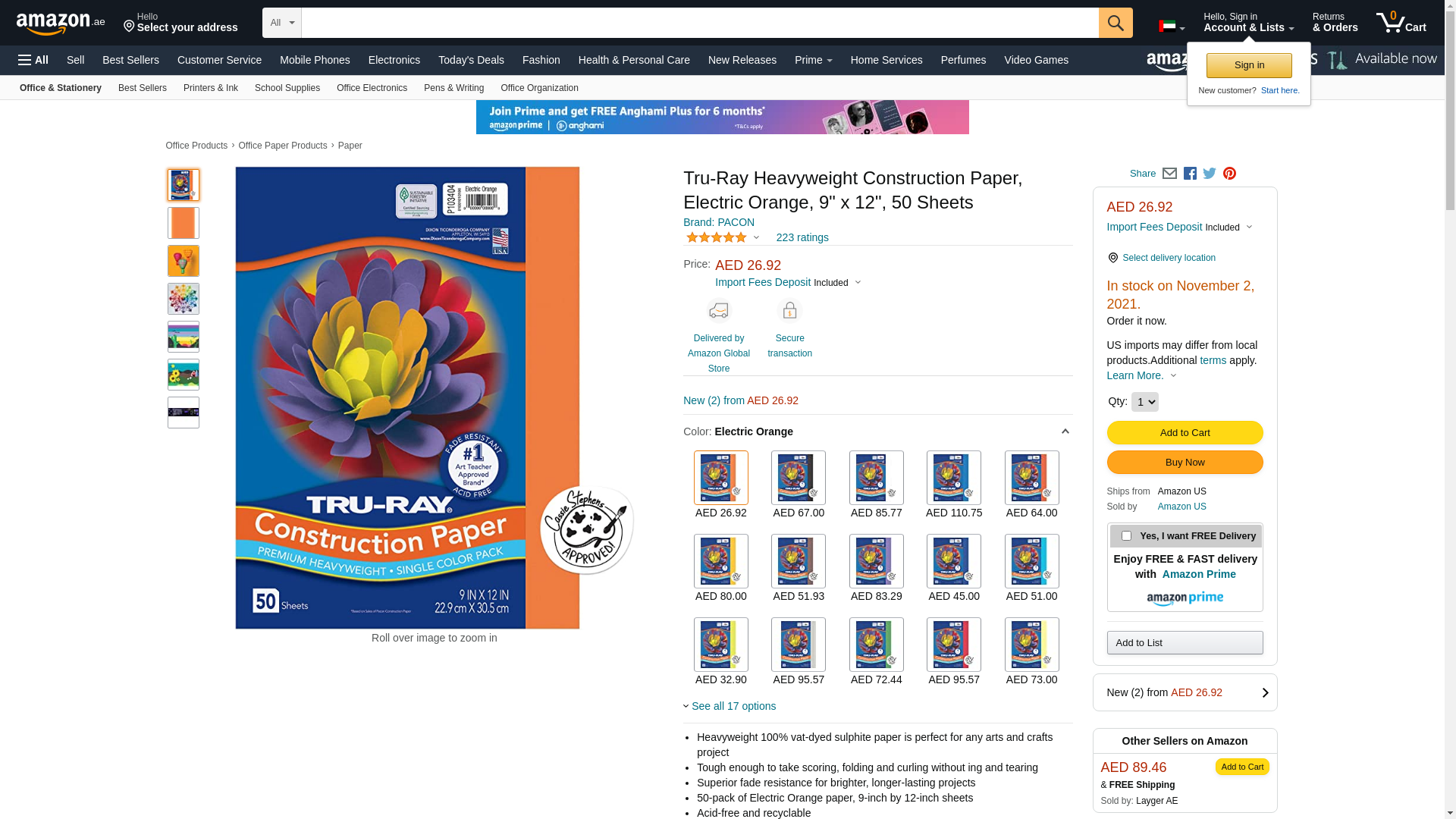The width and height of the screenshot is (1456, 819).
Task: Click the UAE flag language selector
Action: (1172, 27)
